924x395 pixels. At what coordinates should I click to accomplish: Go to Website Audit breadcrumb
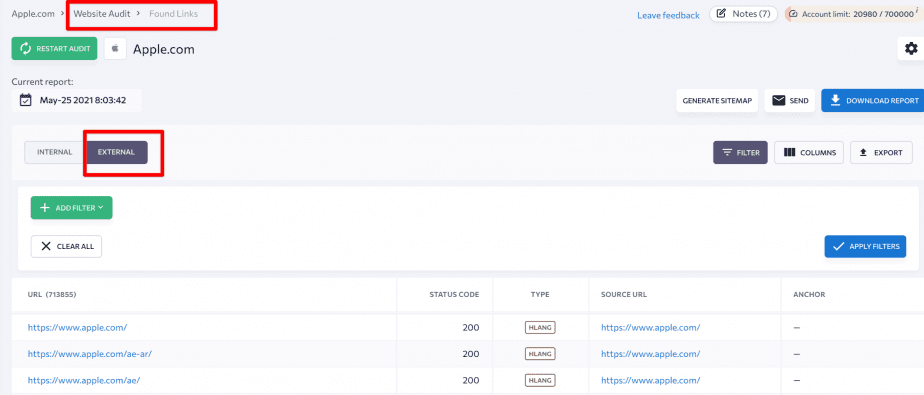(101, 14)
